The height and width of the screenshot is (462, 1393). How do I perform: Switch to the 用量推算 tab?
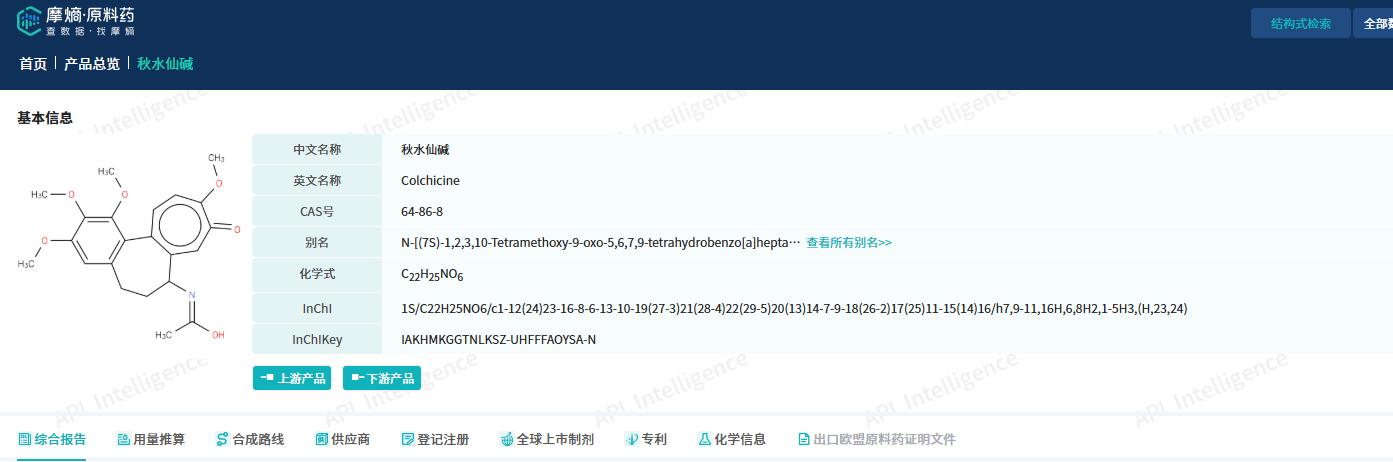tap(150, 440)
